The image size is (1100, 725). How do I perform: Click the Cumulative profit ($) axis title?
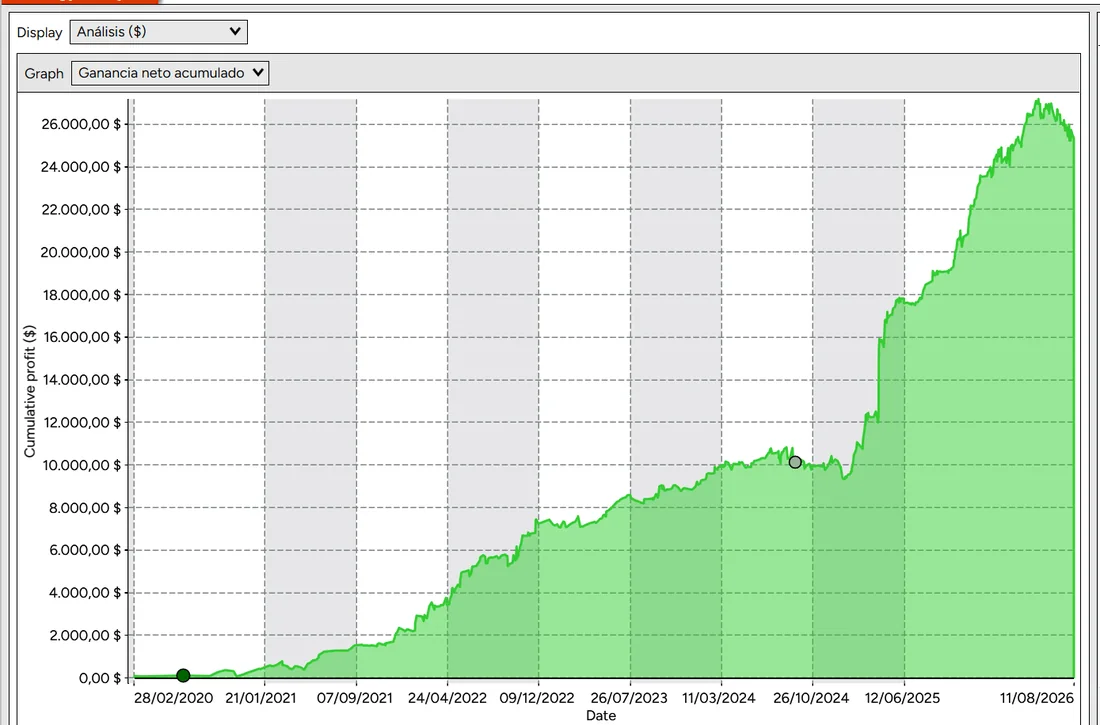[x=29, y=391]
